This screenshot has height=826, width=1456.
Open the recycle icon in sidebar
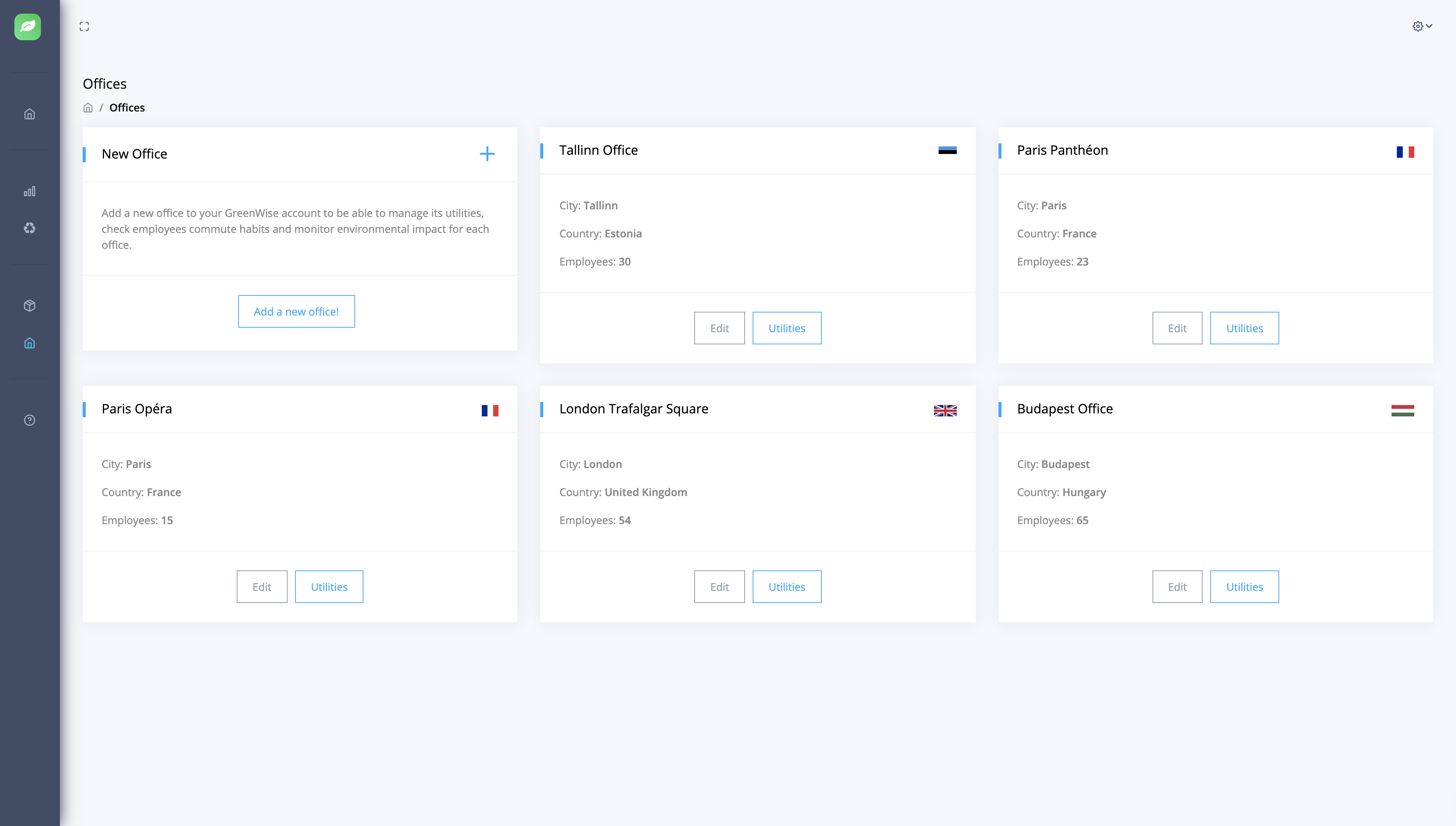coord(30,228)
